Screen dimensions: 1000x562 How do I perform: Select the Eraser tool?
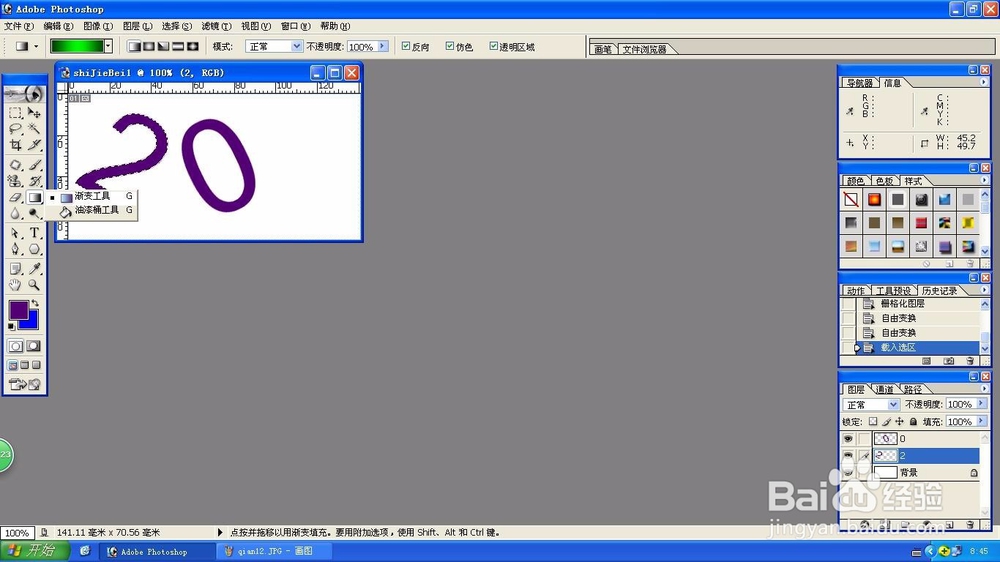tap(15, 197)
